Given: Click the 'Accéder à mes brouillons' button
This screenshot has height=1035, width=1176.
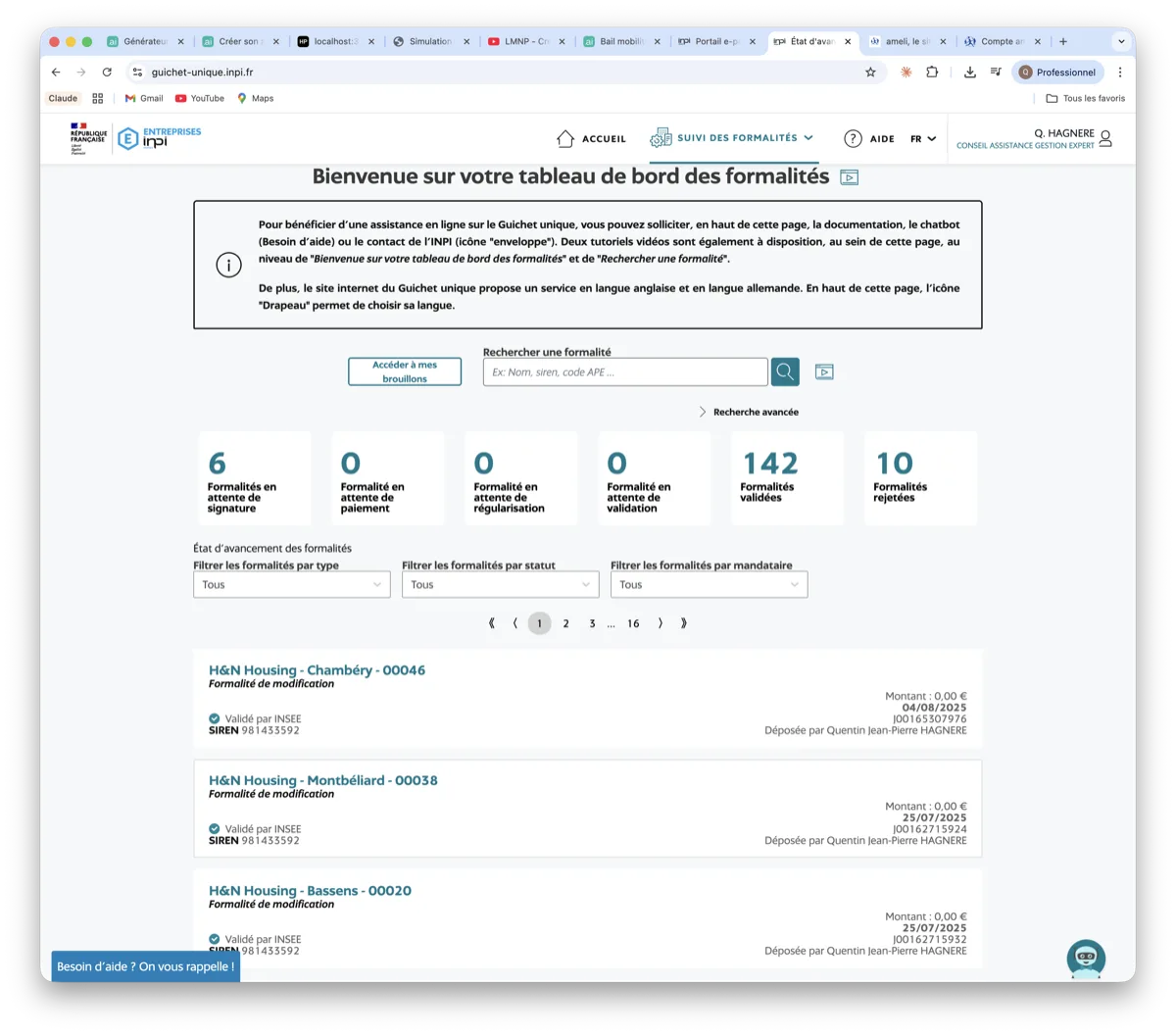Looking at the screenshot, I should pyautogui.click(x=404, y=370).
